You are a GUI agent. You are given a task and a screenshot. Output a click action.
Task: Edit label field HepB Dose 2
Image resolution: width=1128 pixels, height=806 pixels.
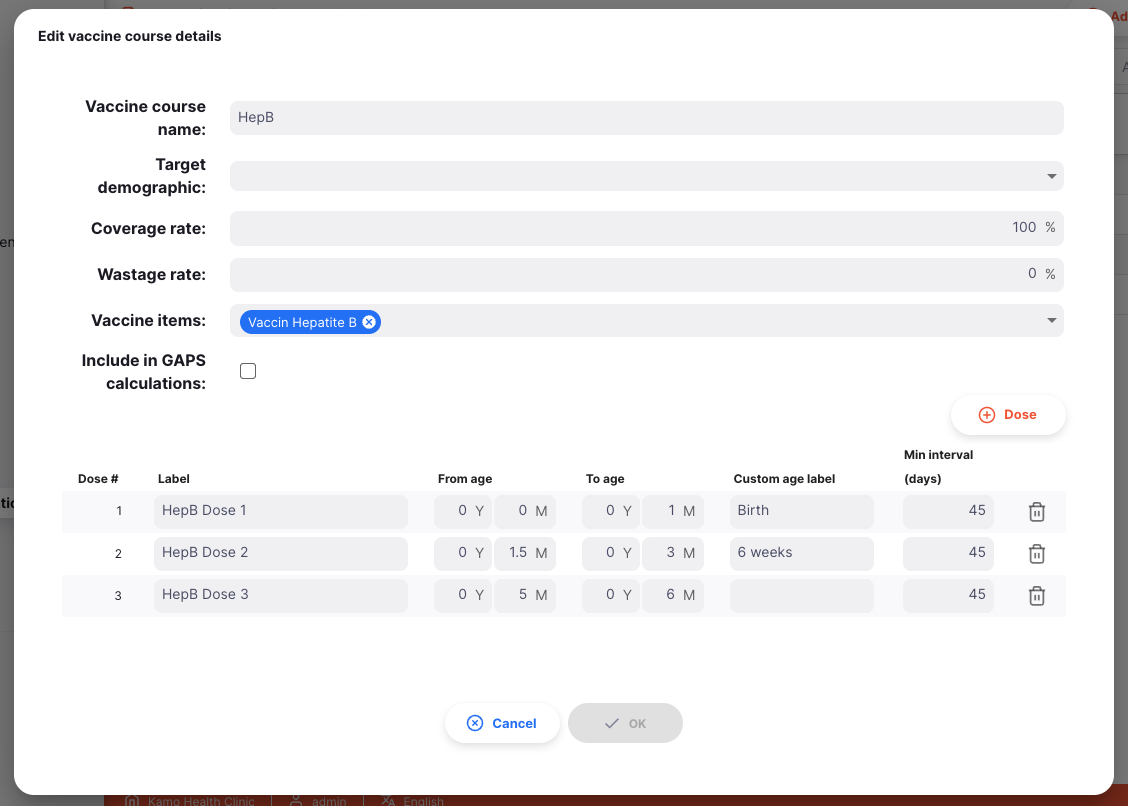[x=281, y=553]
